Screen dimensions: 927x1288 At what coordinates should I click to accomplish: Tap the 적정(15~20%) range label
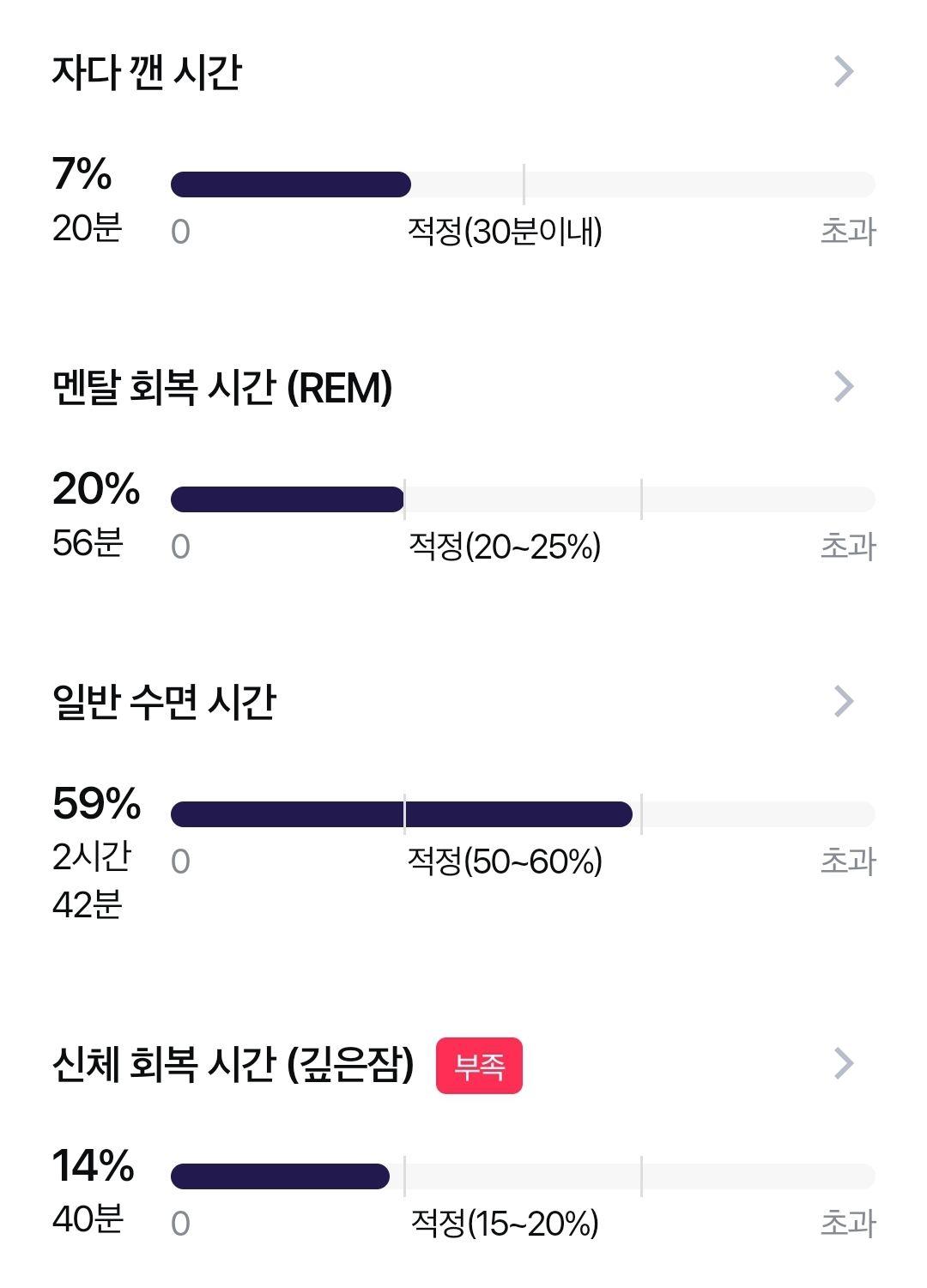[x=505, y=1224]
